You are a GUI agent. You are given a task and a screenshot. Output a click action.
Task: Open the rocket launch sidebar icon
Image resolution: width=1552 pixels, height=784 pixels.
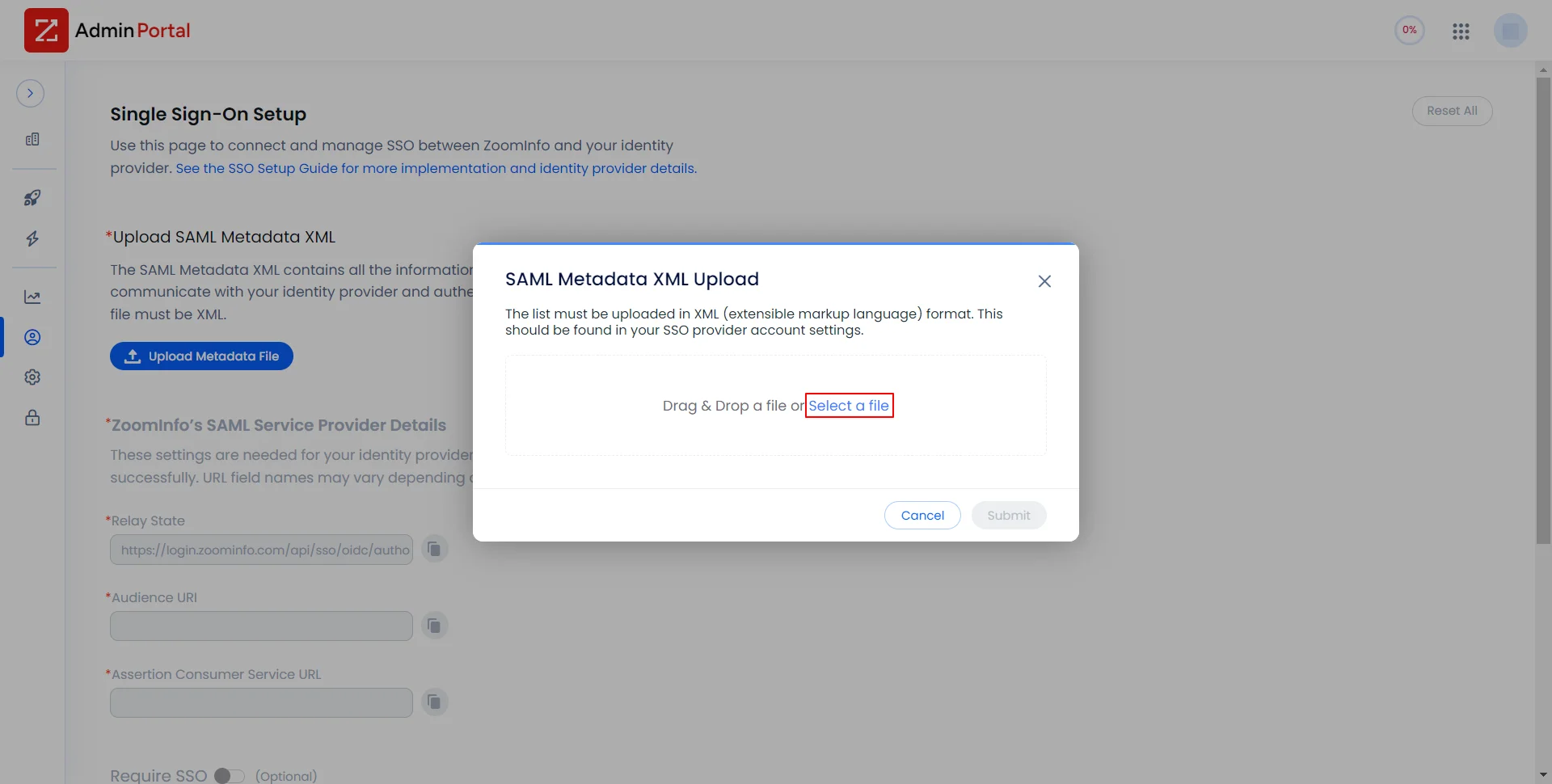[32, 198]
